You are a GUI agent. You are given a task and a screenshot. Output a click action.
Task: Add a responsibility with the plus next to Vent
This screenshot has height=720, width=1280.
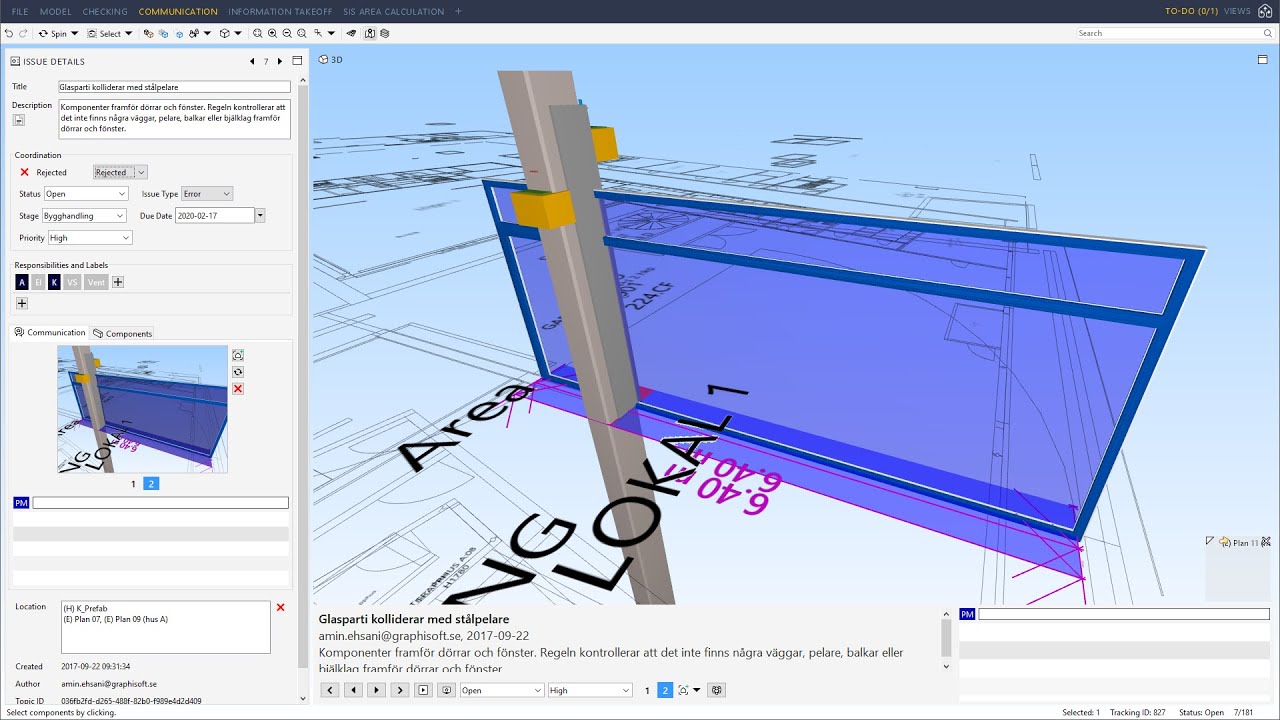coord(118,282)
